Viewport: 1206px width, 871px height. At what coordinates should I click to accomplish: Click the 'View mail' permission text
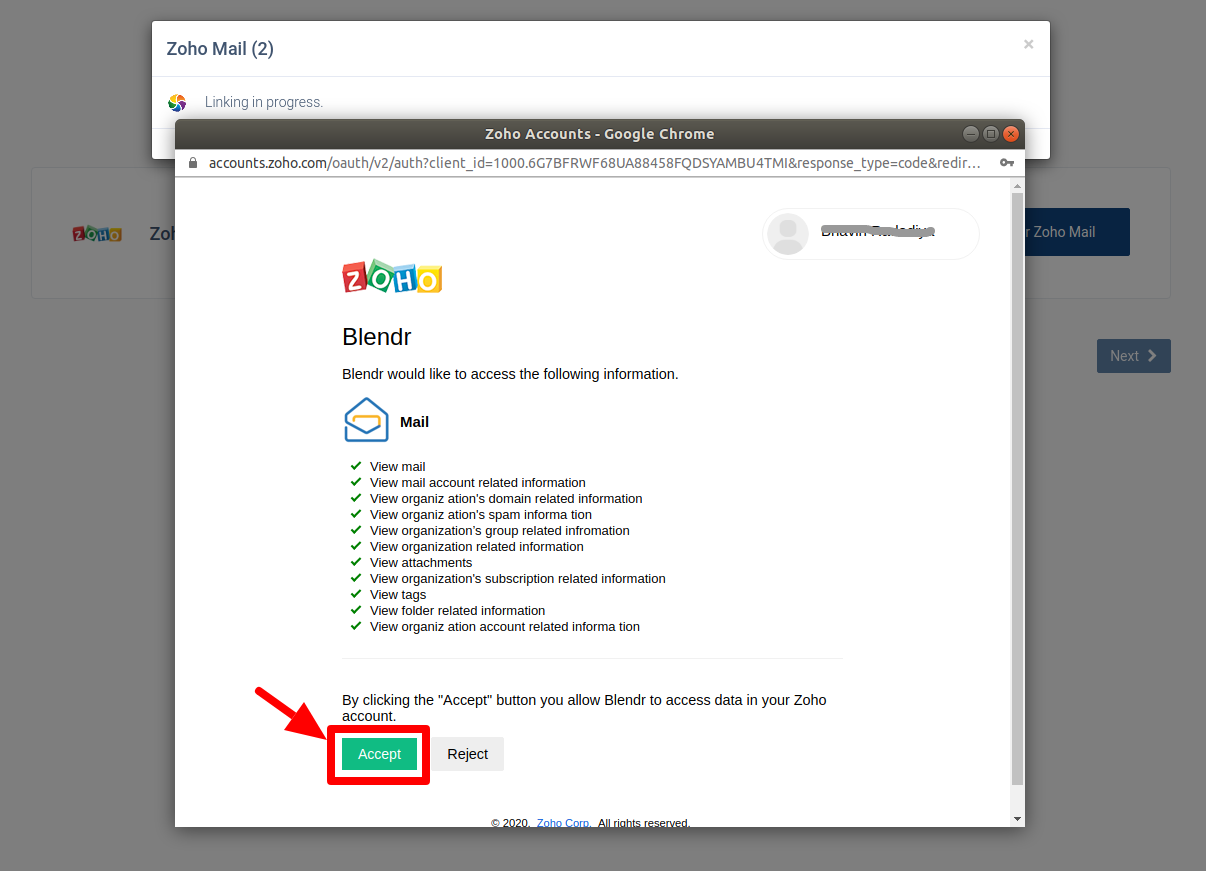397,467
